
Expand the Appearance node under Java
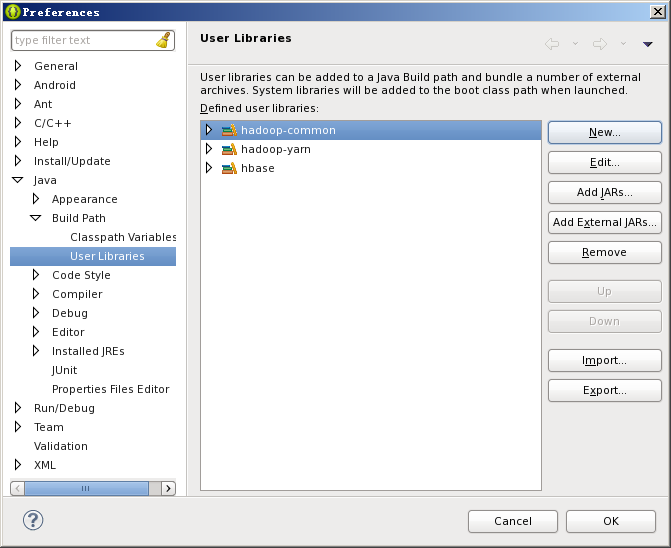[x=36, y=199]
